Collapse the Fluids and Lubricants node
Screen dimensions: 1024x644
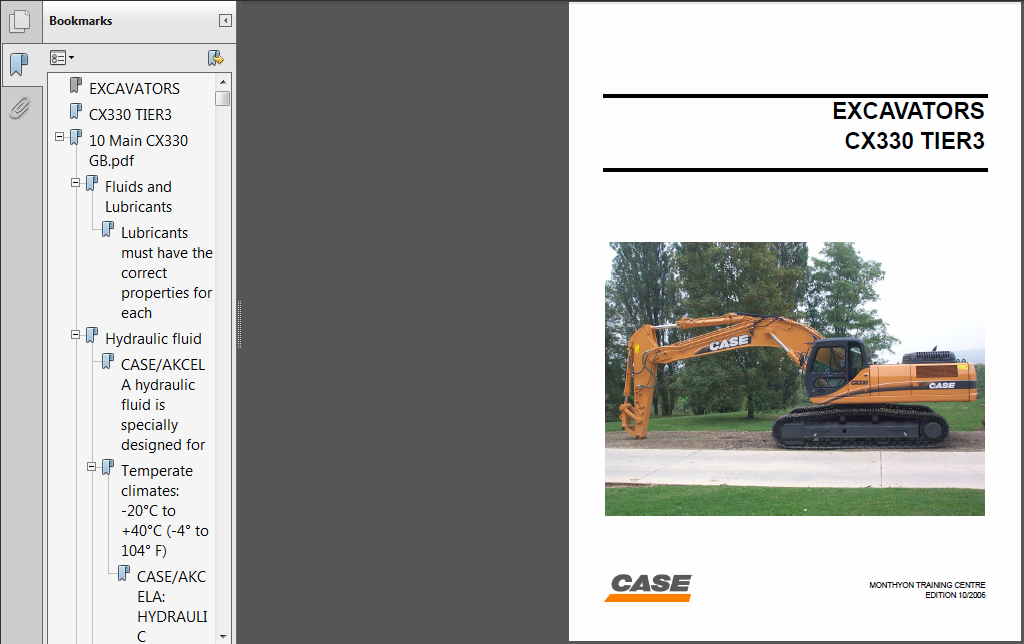pyautogui.click(x=76, y=183)
